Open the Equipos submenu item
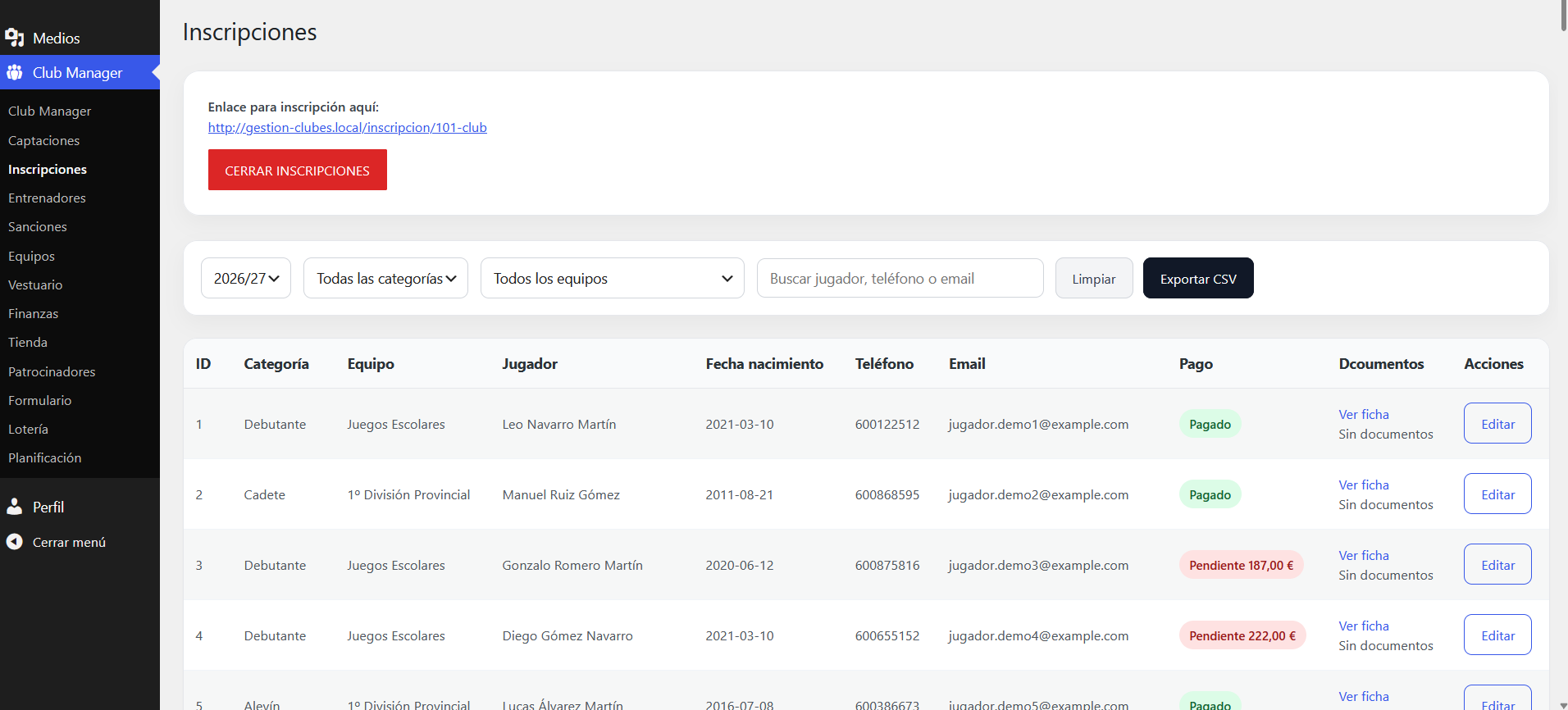 [x=31, y=256]
